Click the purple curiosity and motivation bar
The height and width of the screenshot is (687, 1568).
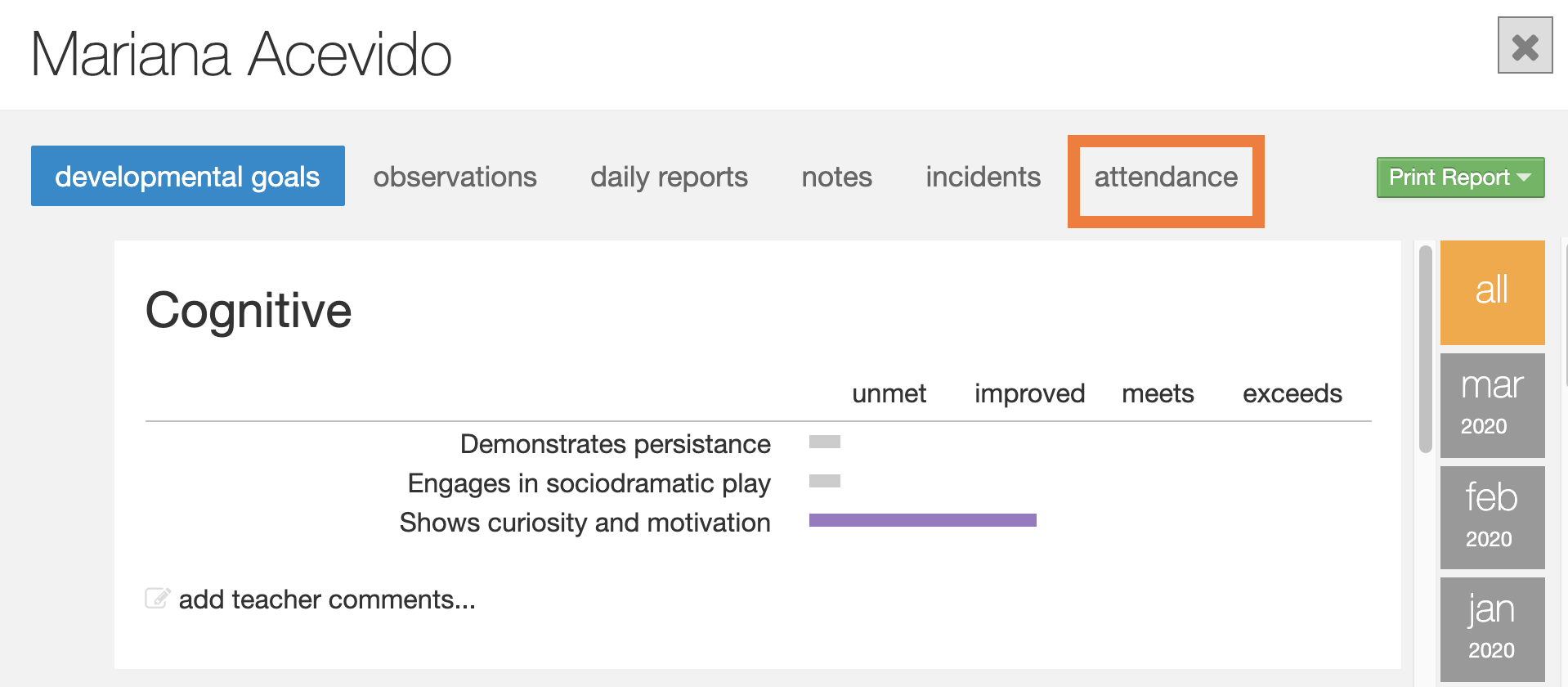tap(922, 520)
